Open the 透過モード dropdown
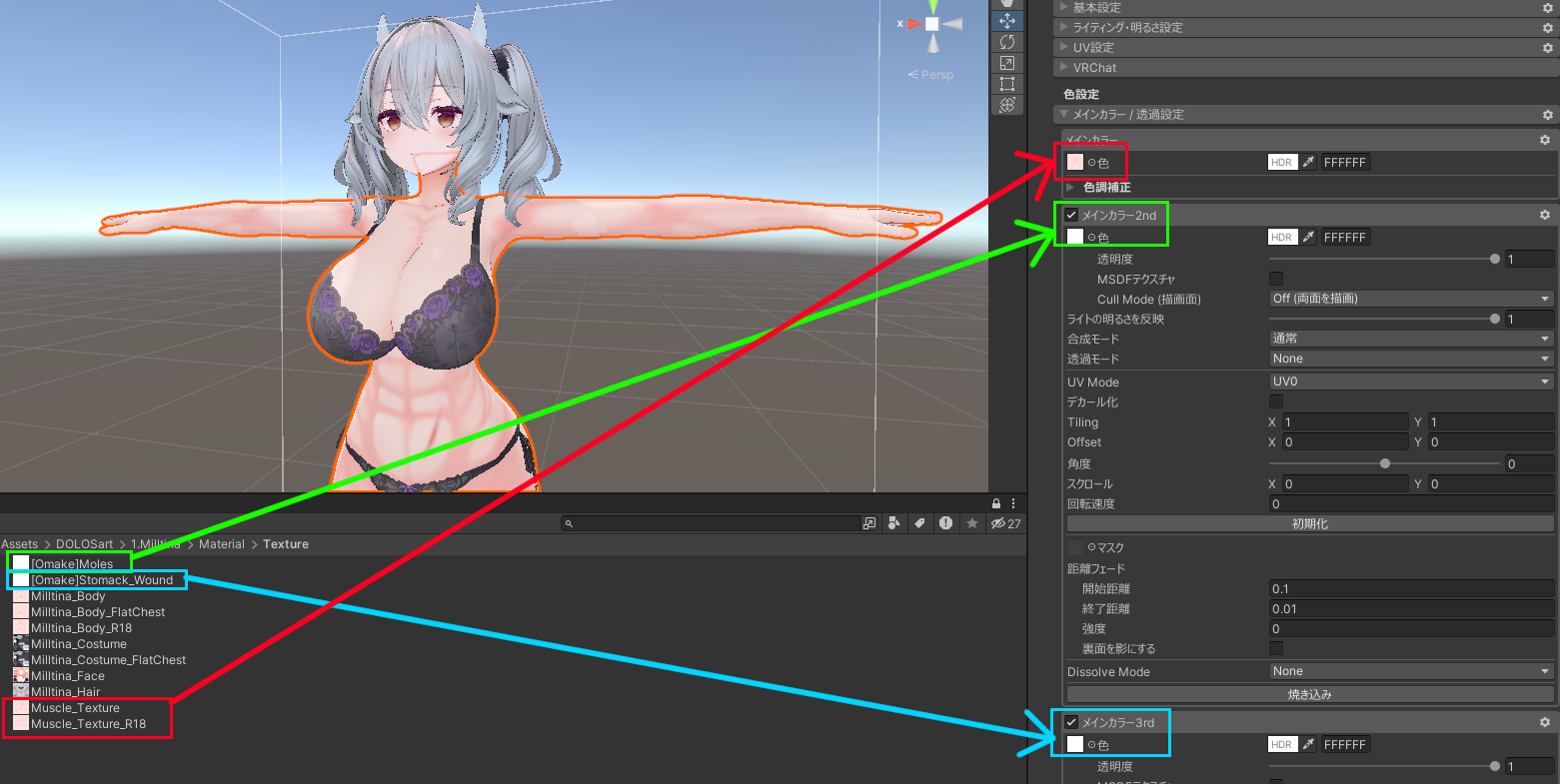1560x784 pixels. point(1411,359)
